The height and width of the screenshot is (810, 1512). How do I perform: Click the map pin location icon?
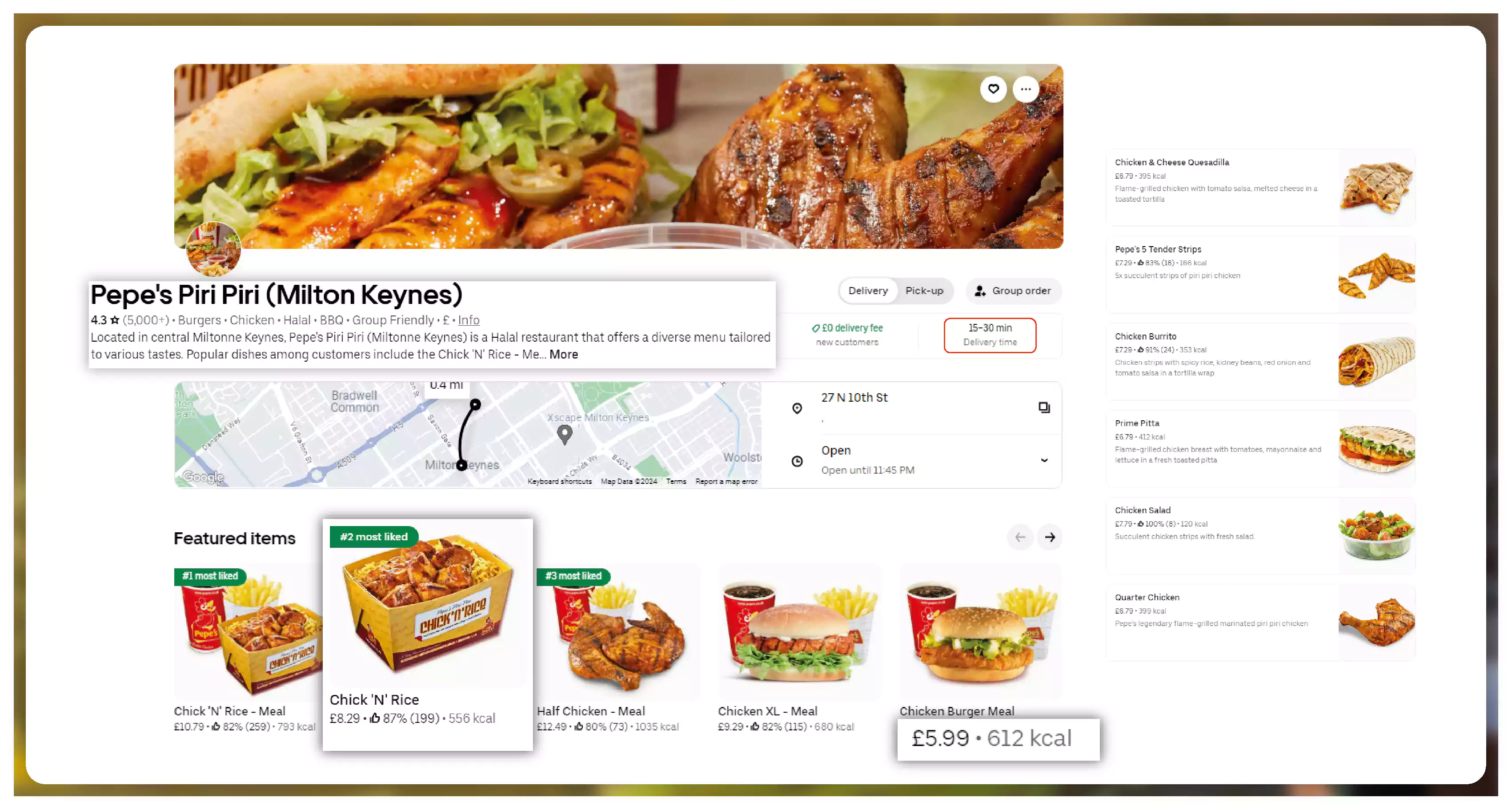tap(797, 407)
